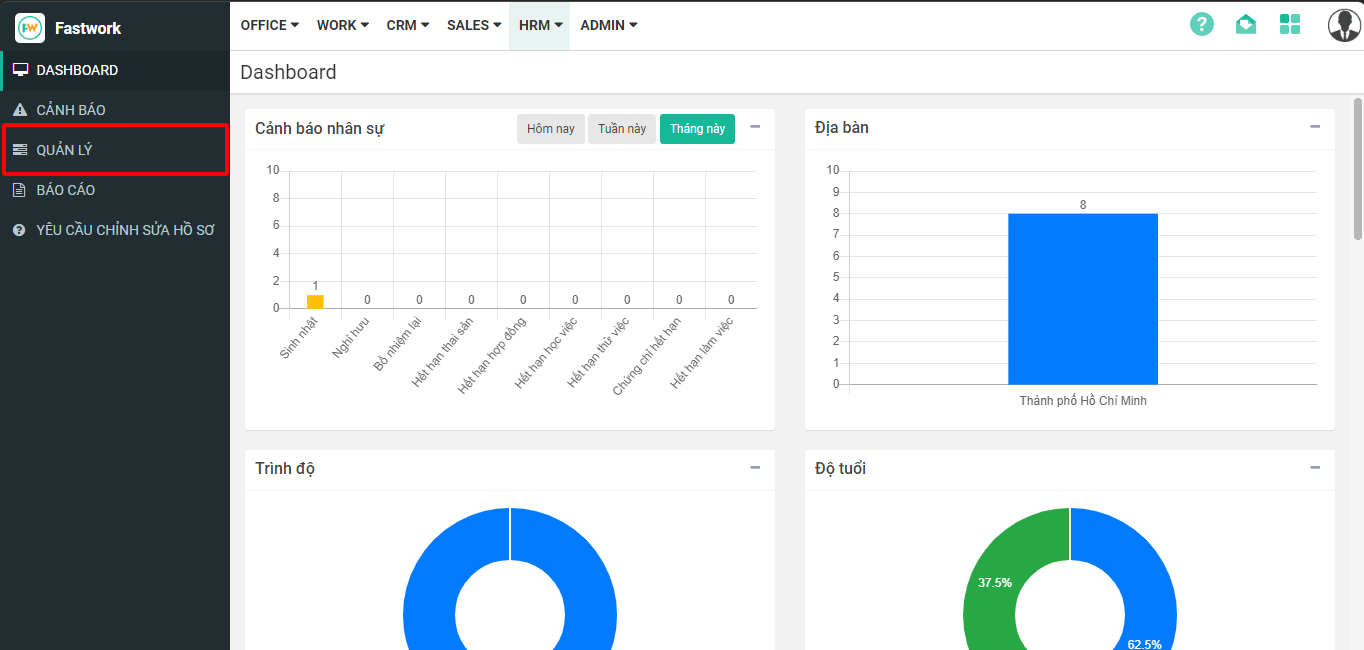Click the Dashboard monitor icon in sidebar

click(20, 70)
